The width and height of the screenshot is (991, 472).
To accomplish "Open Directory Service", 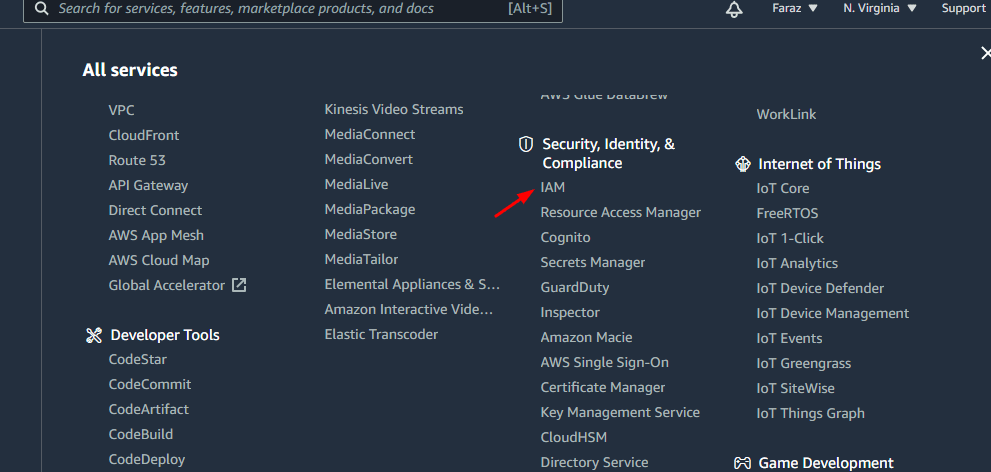I will (x=594, y=463).
